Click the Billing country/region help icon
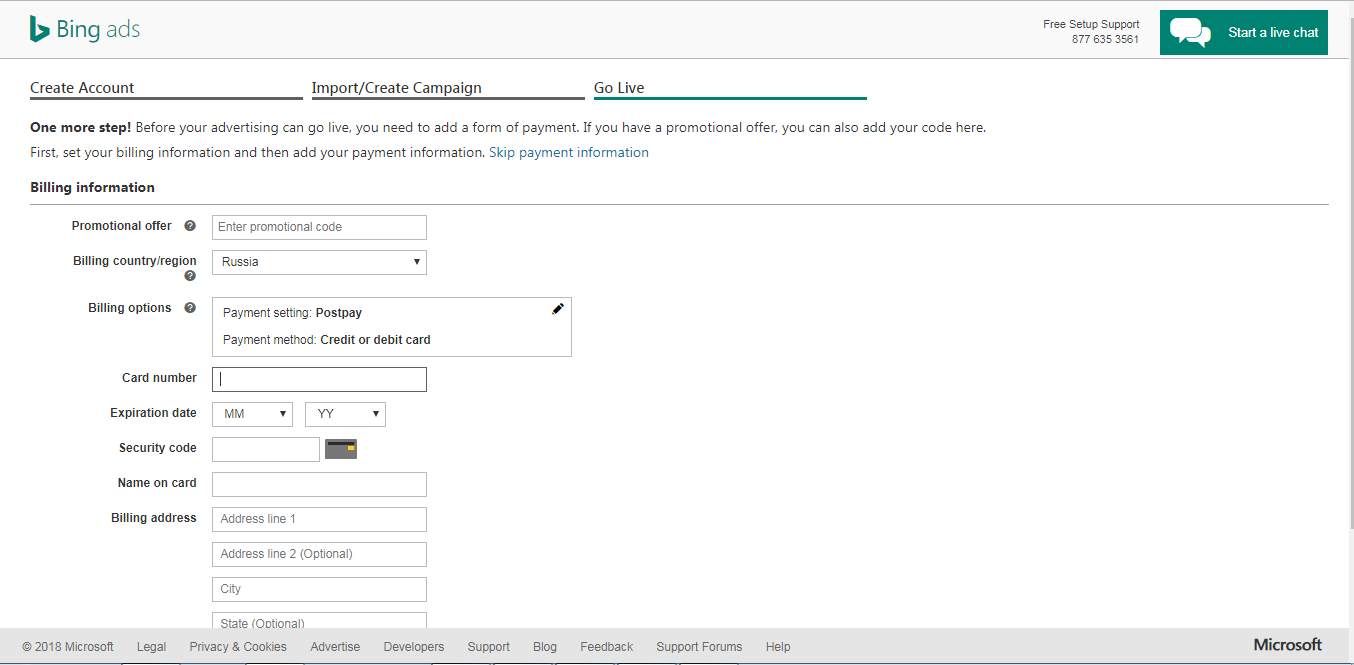 pyautogui.click(x=190, y=276)
